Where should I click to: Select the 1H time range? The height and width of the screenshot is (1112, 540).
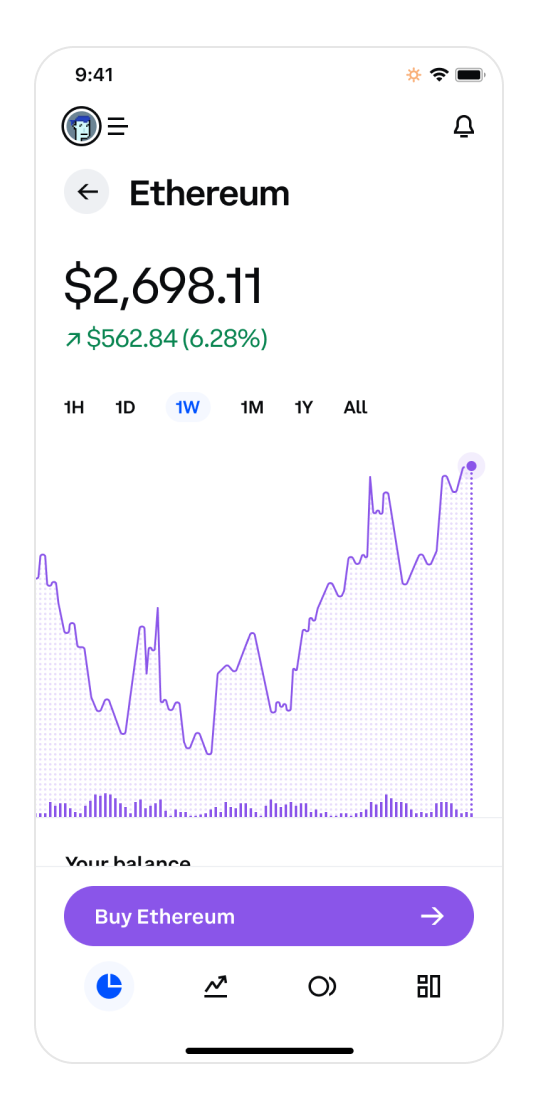point(74,408)
